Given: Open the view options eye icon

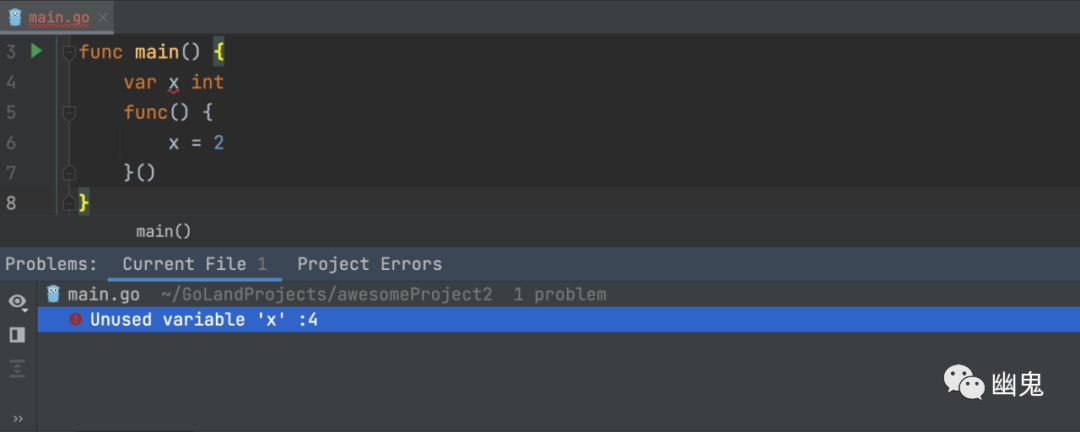Looking at the screenshot, I should coord(17,301).
